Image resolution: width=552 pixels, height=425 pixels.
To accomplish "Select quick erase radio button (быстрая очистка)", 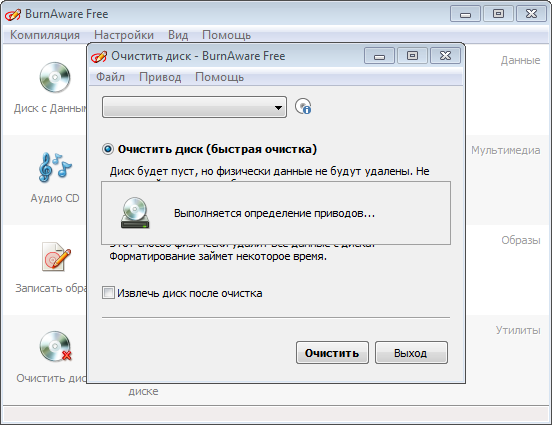I will pyautogui.click(x=108, y=149).
